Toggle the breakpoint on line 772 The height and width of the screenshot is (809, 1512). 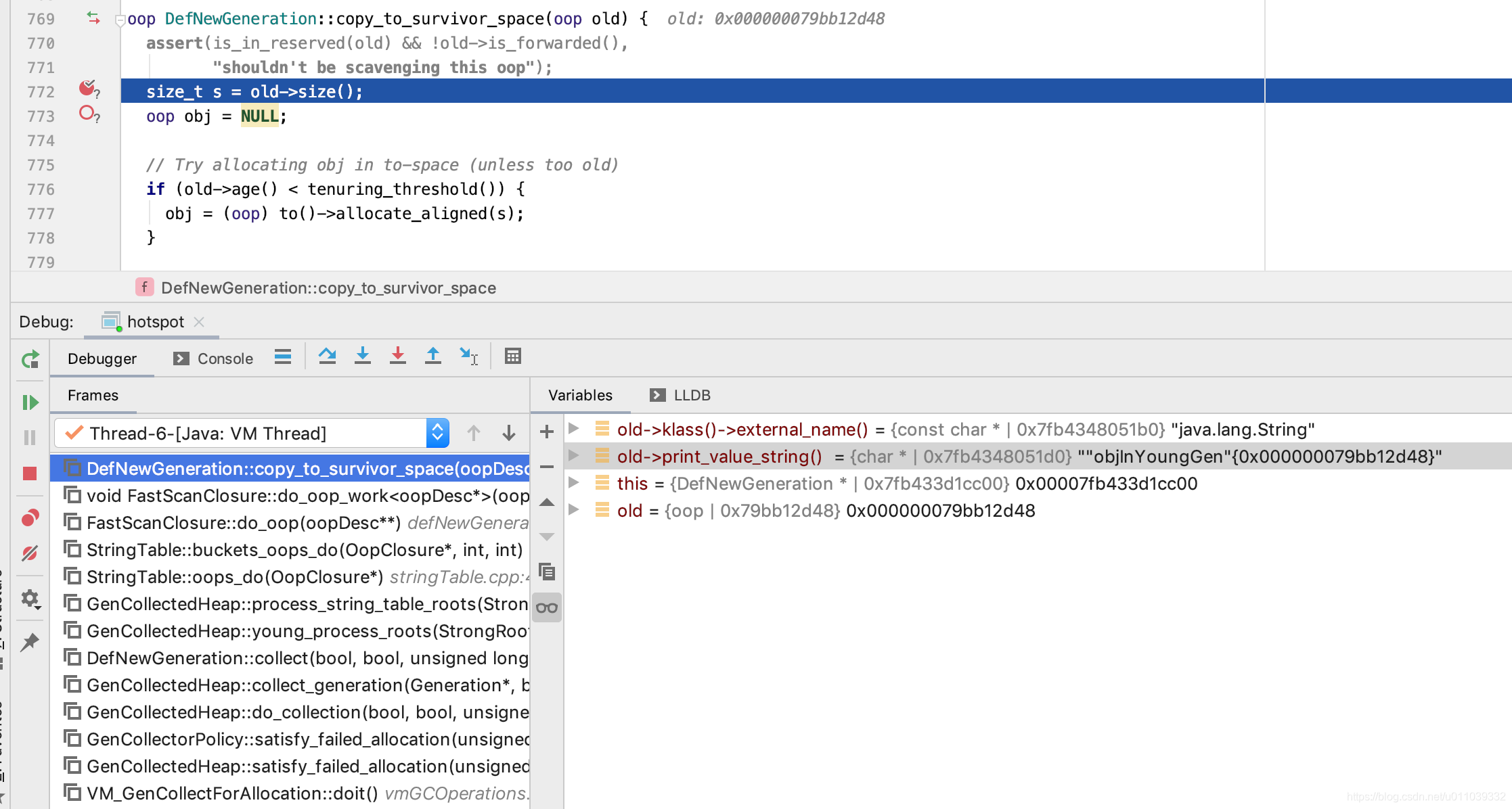coord(87,89)
